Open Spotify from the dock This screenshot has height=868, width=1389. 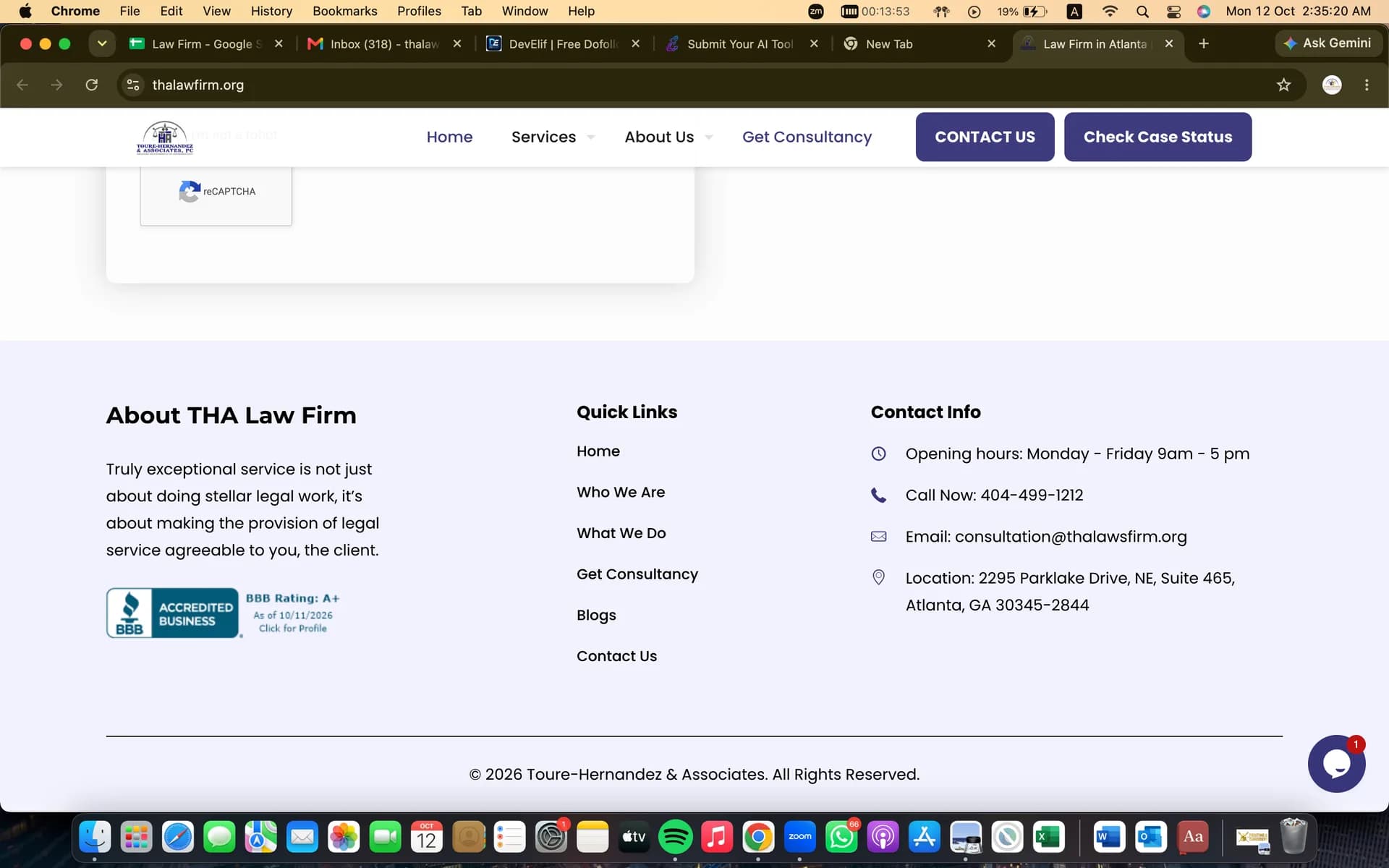pyautogui.click(x=675, y=837)
